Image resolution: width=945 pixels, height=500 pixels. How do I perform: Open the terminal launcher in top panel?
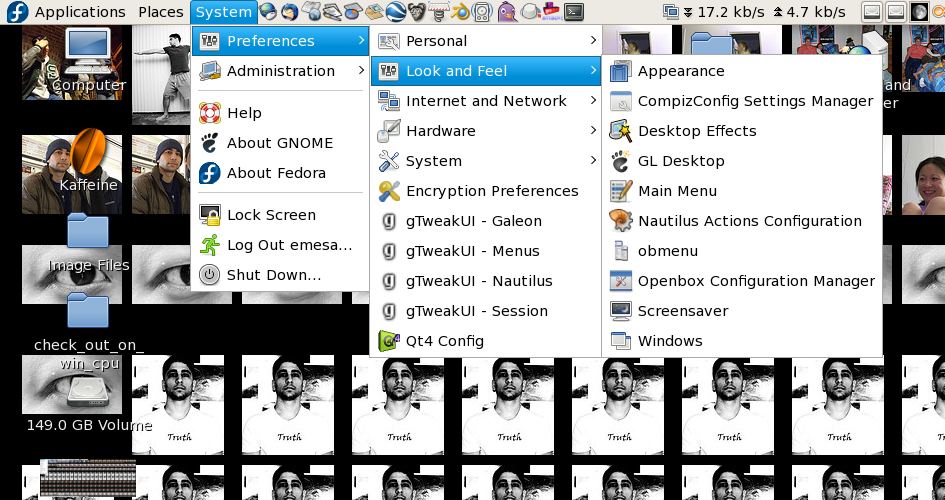(574, 11)
